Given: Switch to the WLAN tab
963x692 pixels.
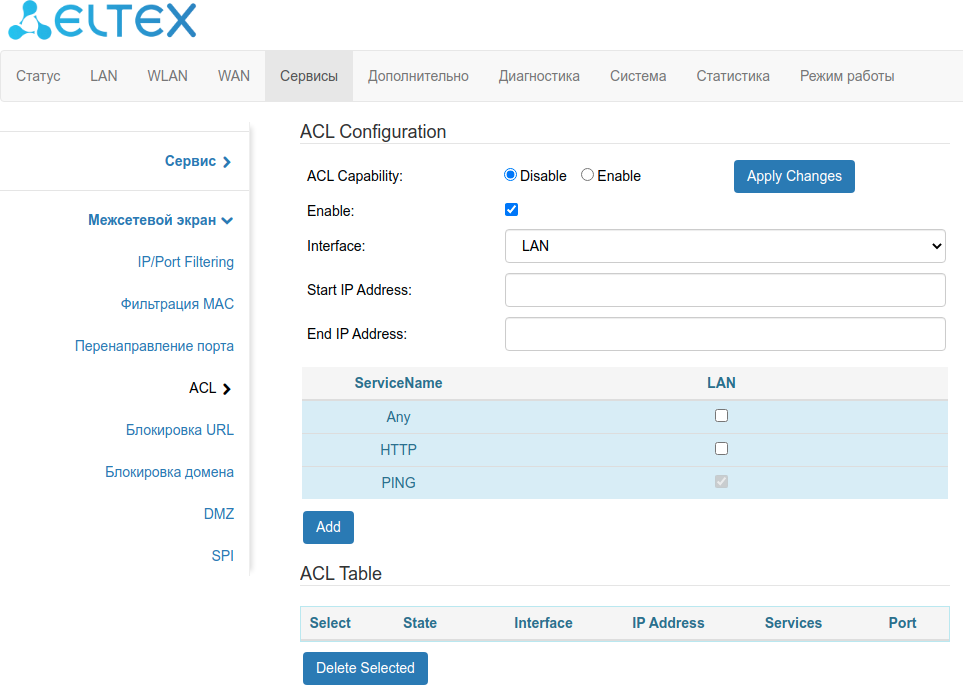Looking at the screenshot, I should coord(167,76).
